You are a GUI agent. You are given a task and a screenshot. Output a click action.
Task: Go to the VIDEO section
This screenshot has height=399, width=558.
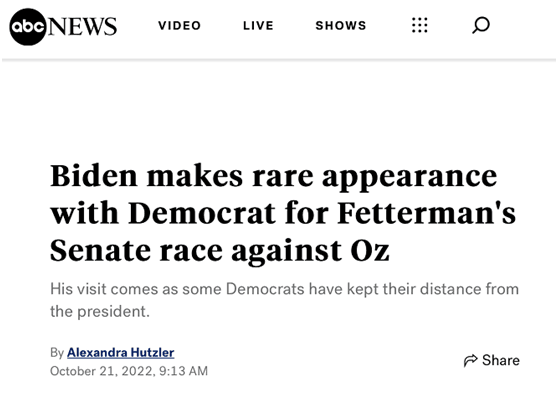coord(180,26)
